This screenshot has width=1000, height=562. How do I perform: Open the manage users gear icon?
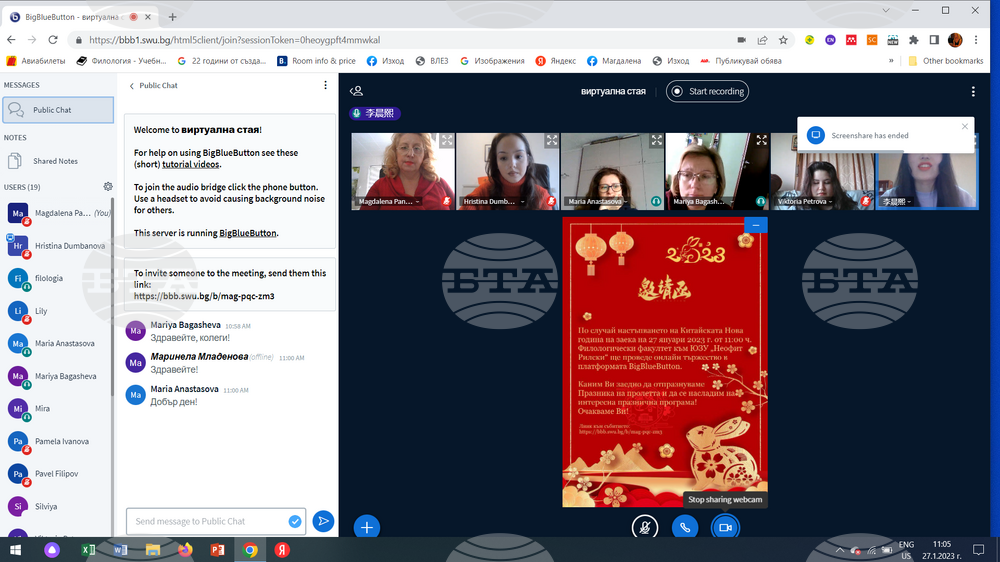click(108, 186)
